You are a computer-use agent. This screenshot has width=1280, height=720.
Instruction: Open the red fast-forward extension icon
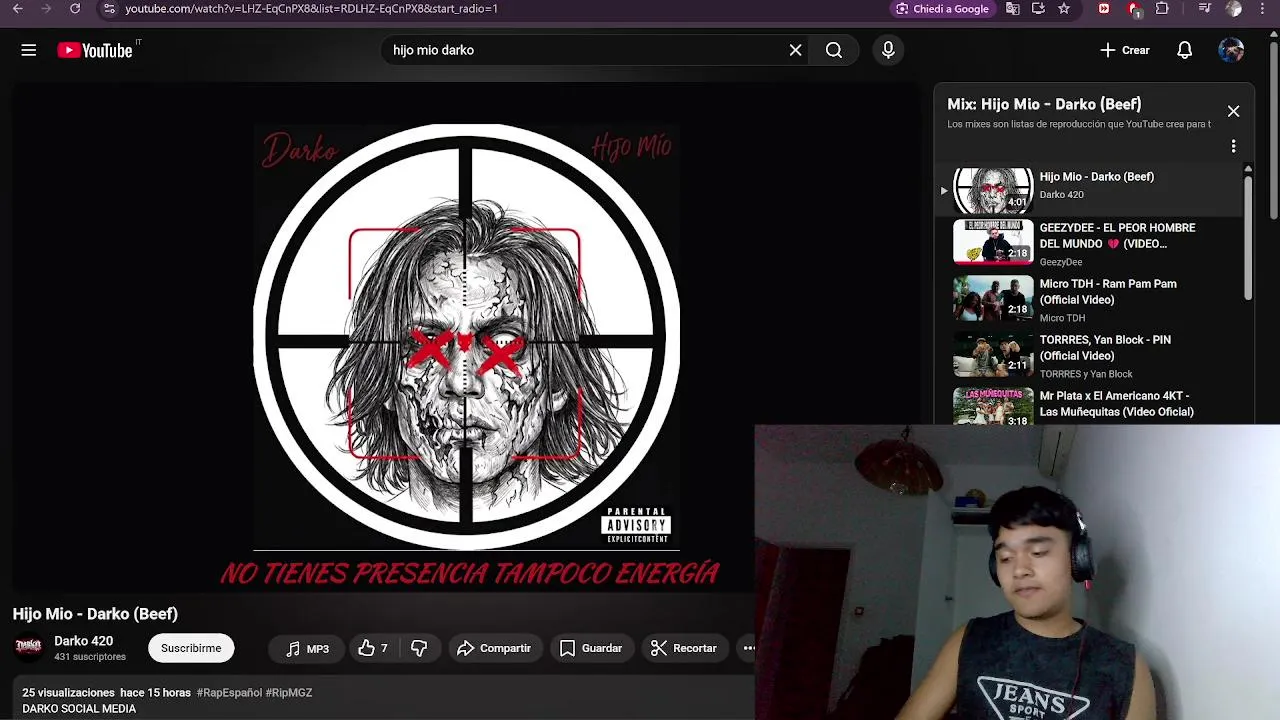click(x=1104, y=8)
